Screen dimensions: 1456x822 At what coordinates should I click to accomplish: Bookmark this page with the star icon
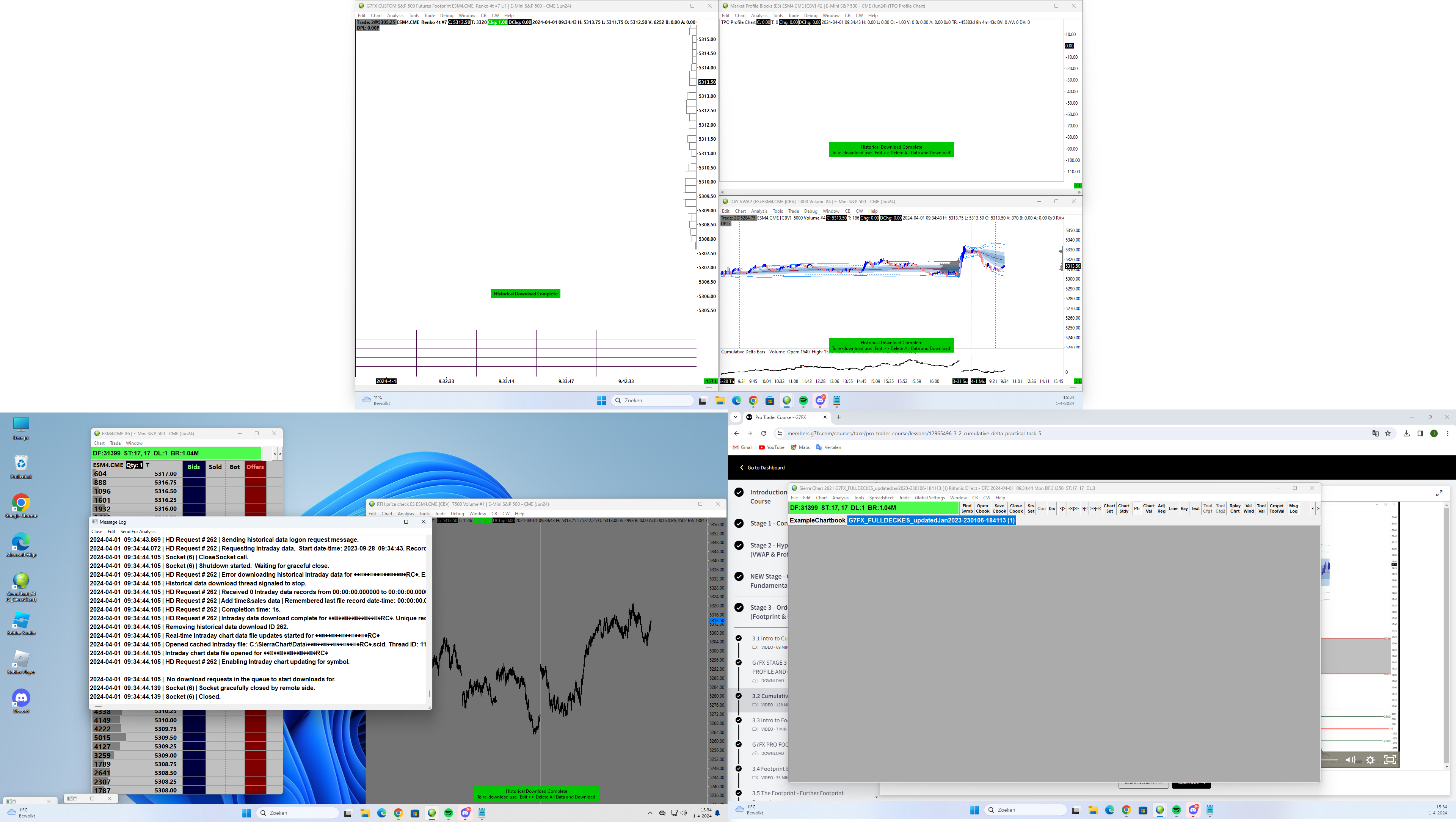1388,434
